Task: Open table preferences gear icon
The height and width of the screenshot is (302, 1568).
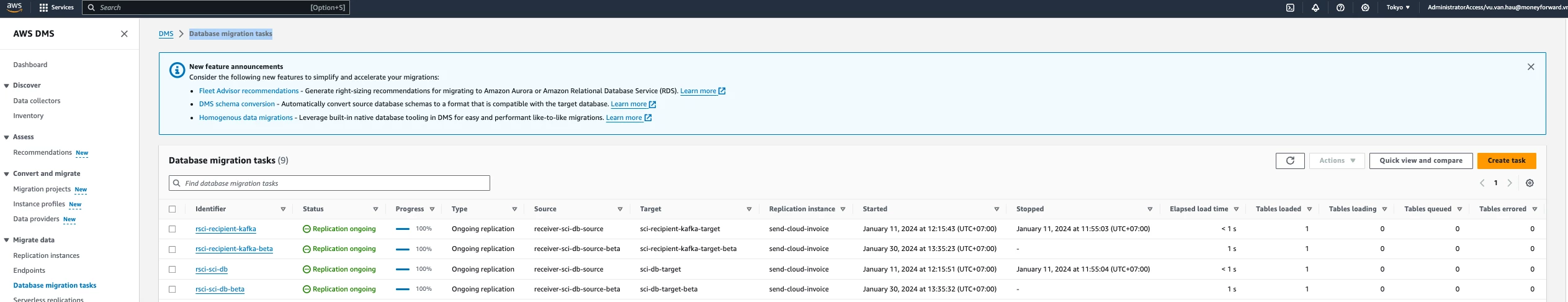Action: pyautogui.click(x=1530, y=183)
